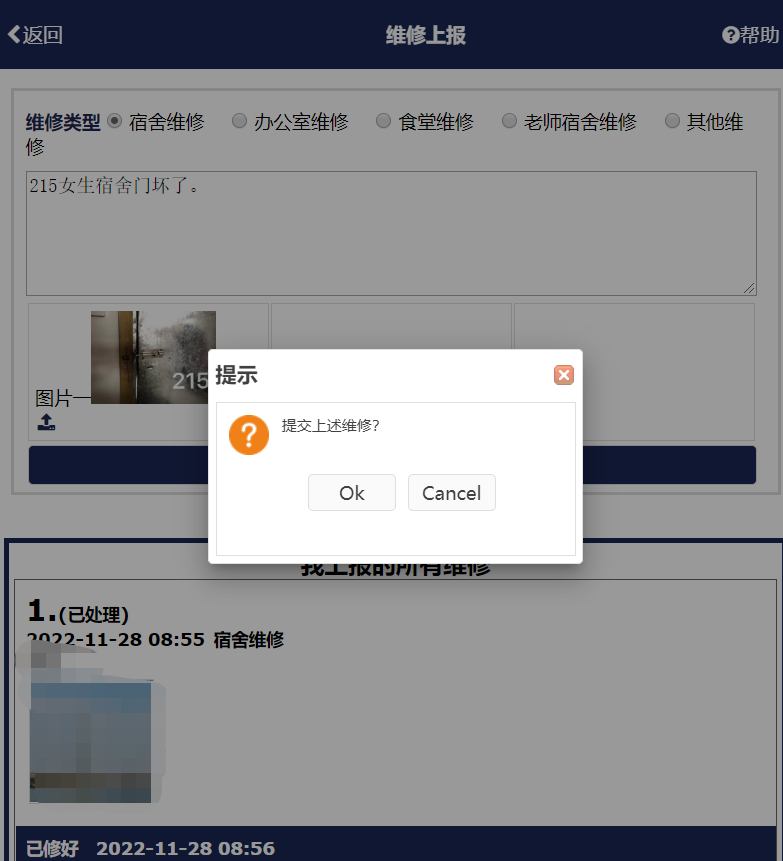
Task: Select 办公室维修 radio option
Action: click(x=239, y=121)
